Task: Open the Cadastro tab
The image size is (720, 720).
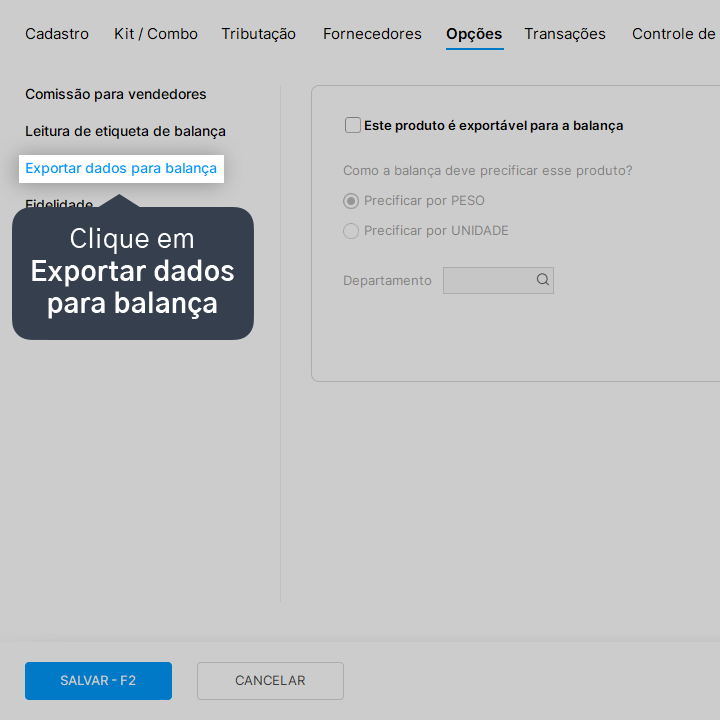Action: [56, 34]
